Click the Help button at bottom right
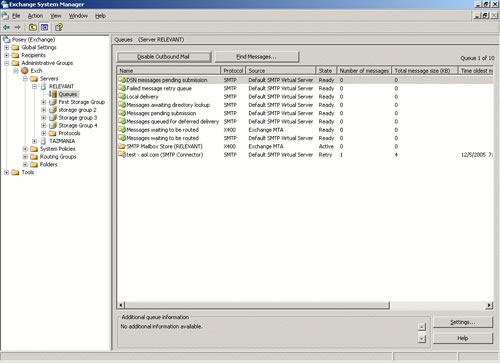The height and width of the screenshot is (363, 500). [463, 338]
